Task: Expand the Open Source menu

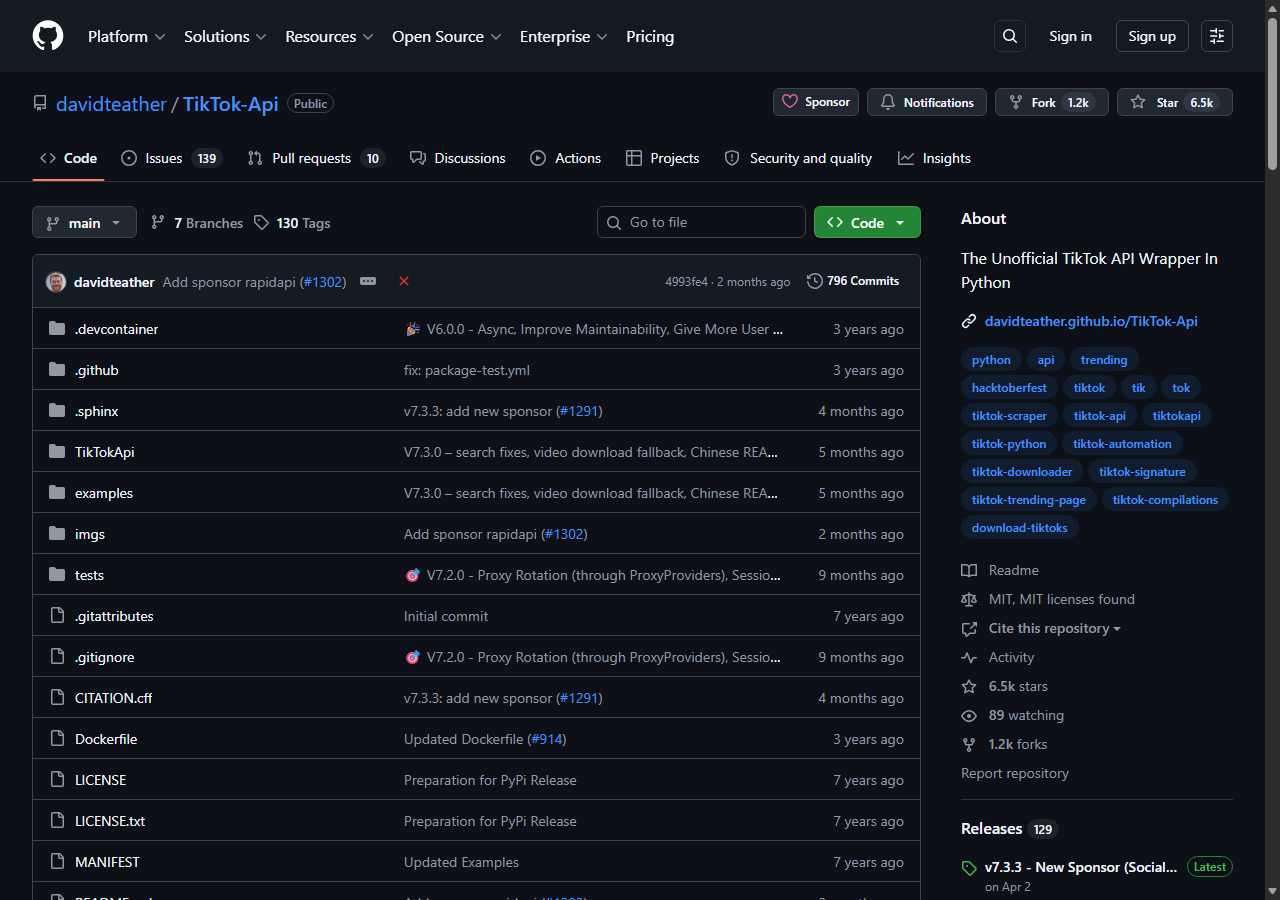Action: (446, 36)
